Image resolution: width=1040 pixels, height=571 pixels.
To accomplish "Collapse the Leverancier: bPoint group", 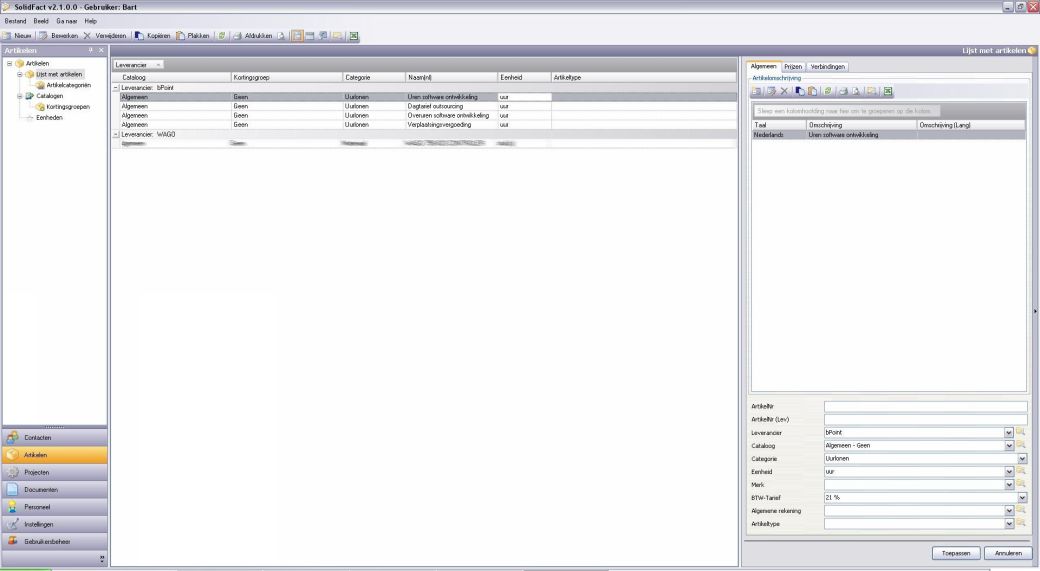I will click(116, 88).
